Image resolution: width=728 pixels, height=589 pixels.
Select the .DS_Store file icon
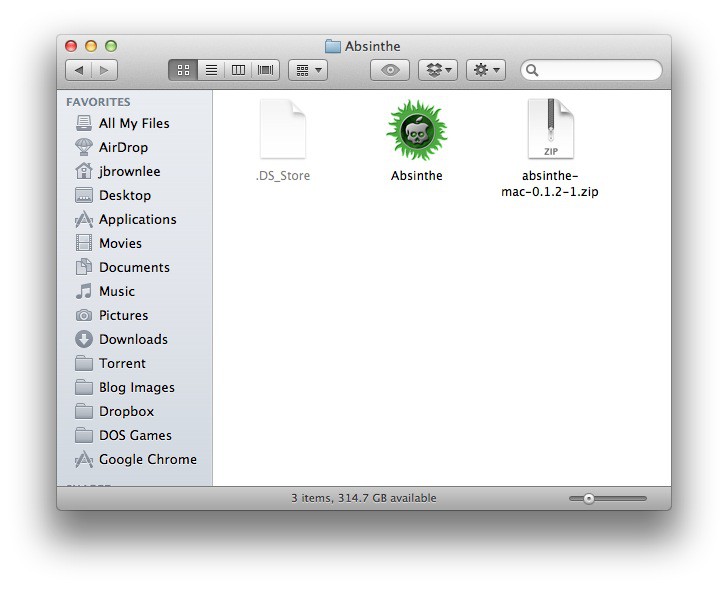[282, 131]
